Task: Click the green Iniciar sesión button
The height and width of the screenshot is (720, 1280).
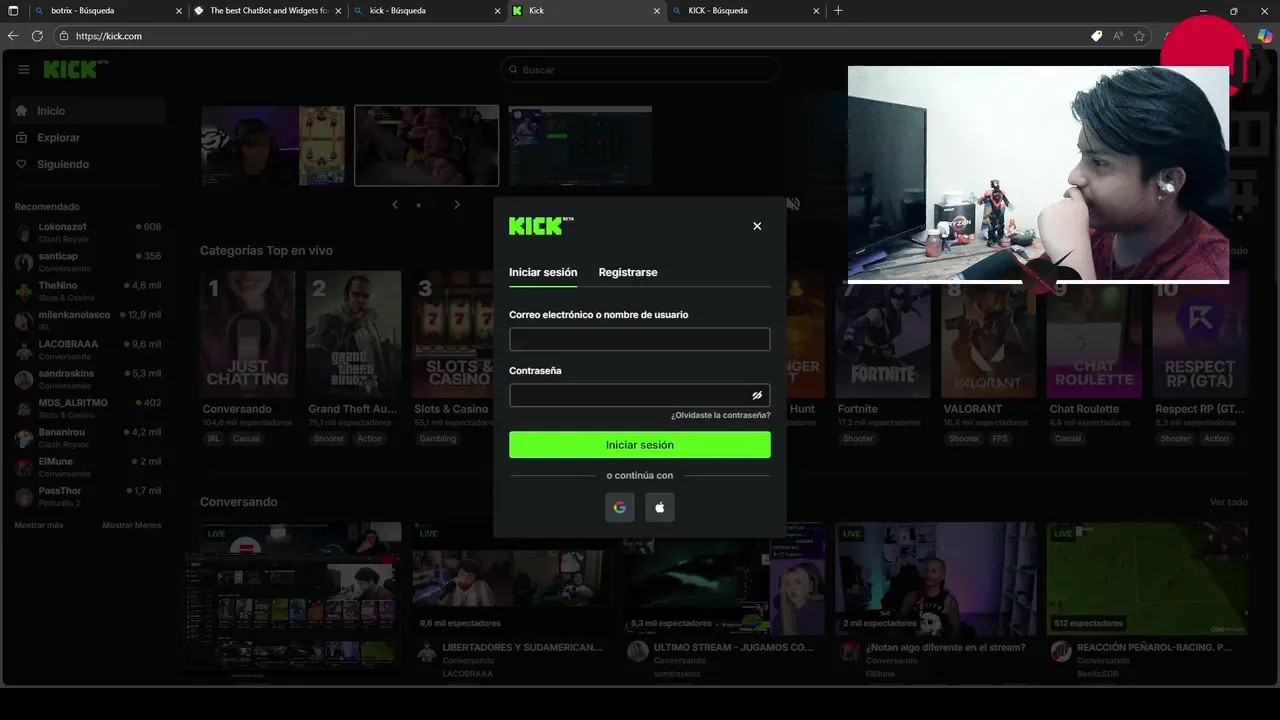Action: (x=640, y=445)
